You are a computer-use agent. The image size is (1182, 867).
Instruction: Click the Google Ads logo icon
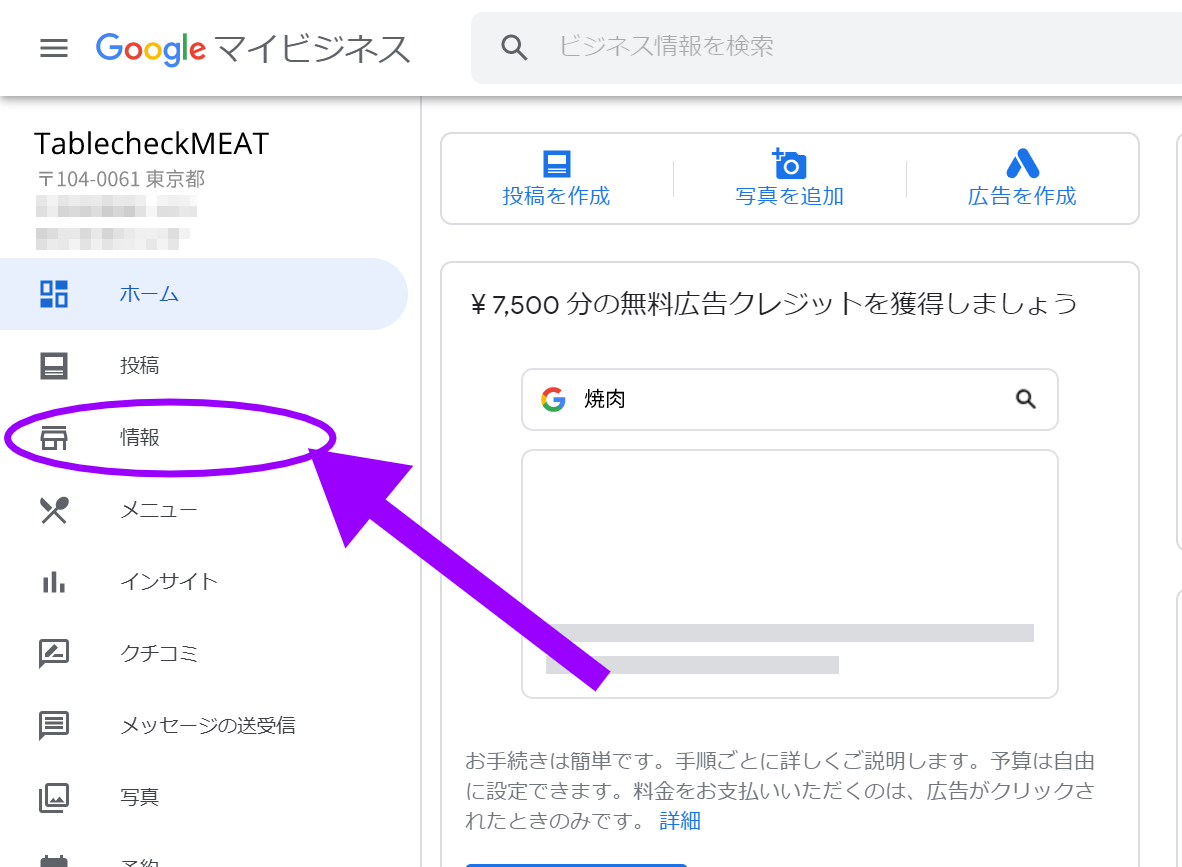coord(1022,163)
